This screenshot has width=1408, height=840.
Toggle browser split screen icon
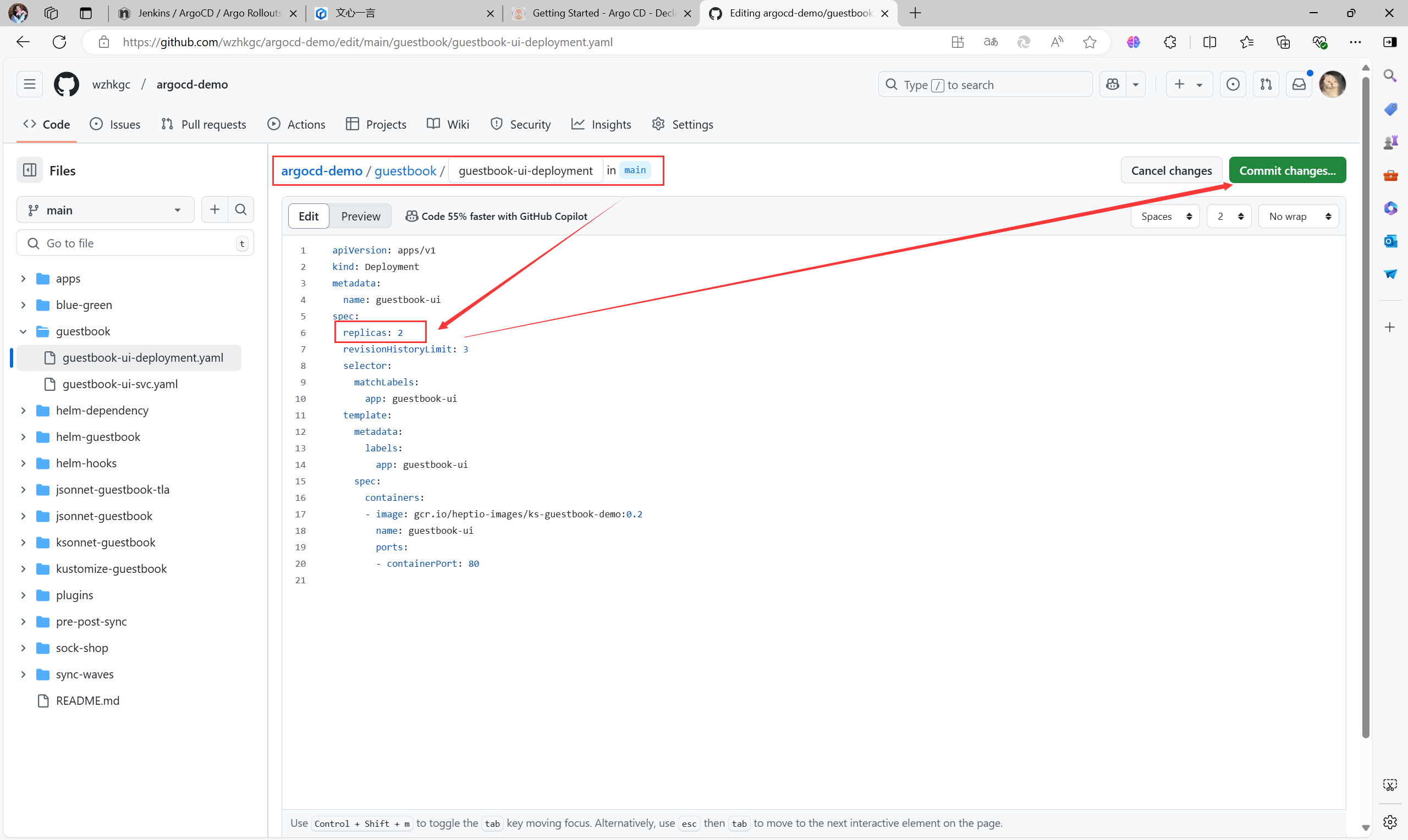[1209, 42]
